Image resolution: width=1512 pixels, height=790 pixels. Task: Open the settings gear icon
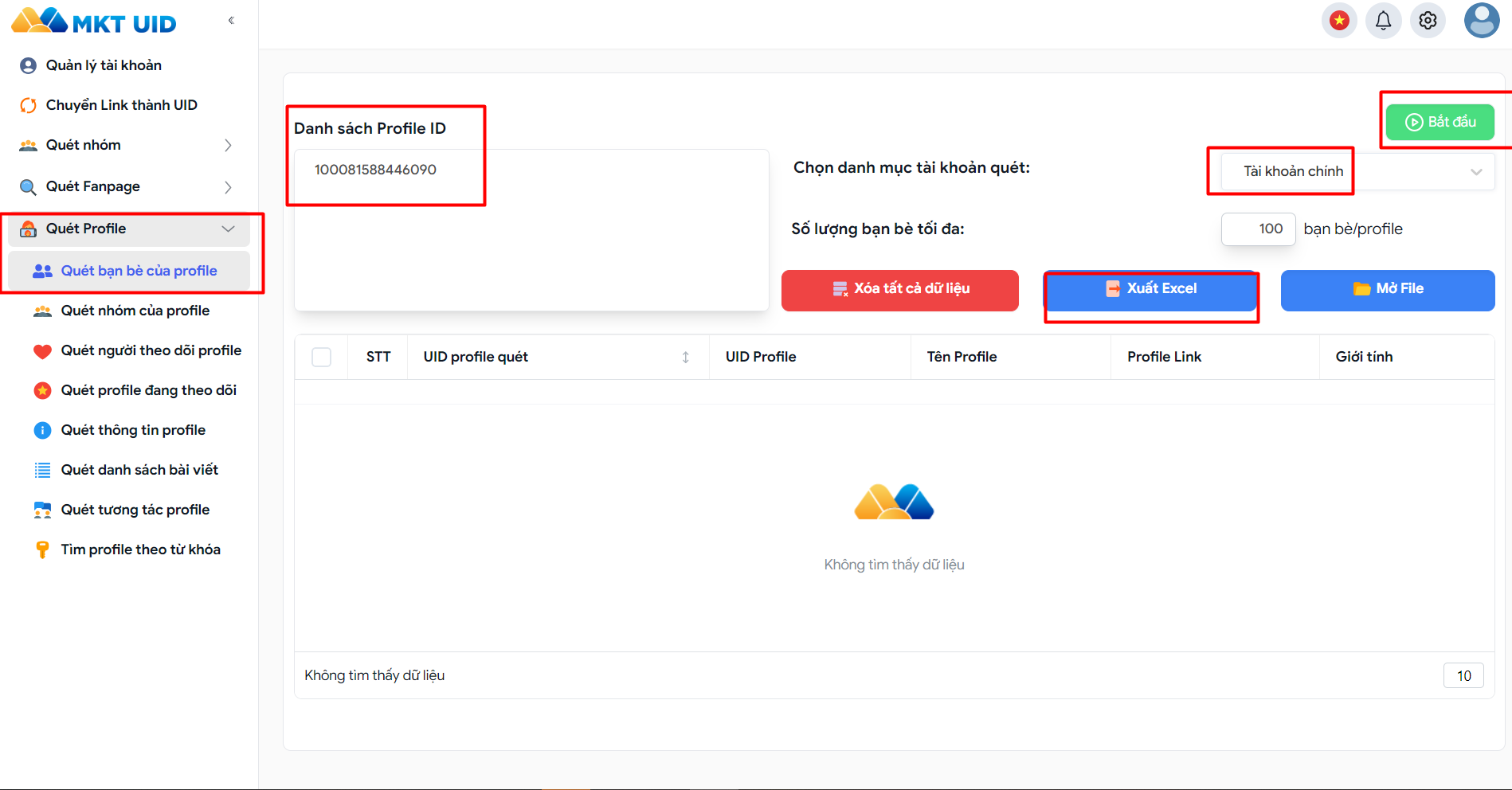[x=1428, y=21]
